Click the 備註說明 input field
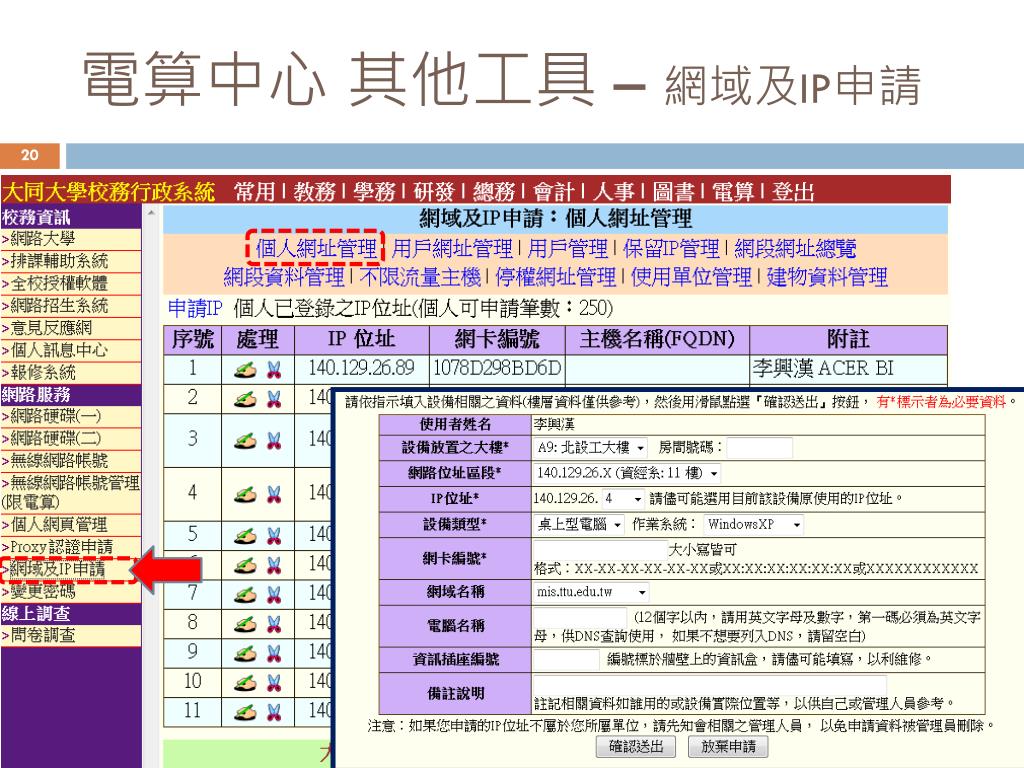This screenshot has height=768, width=1024. [710, 685]
